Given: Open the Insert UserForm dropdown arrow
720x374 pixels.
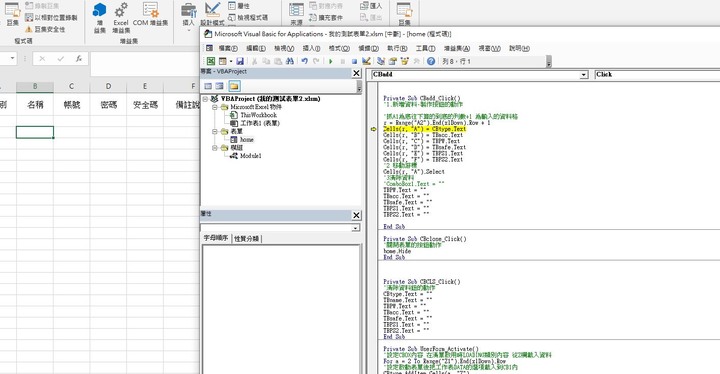Looking at the screenshot, I should point(231,61).
